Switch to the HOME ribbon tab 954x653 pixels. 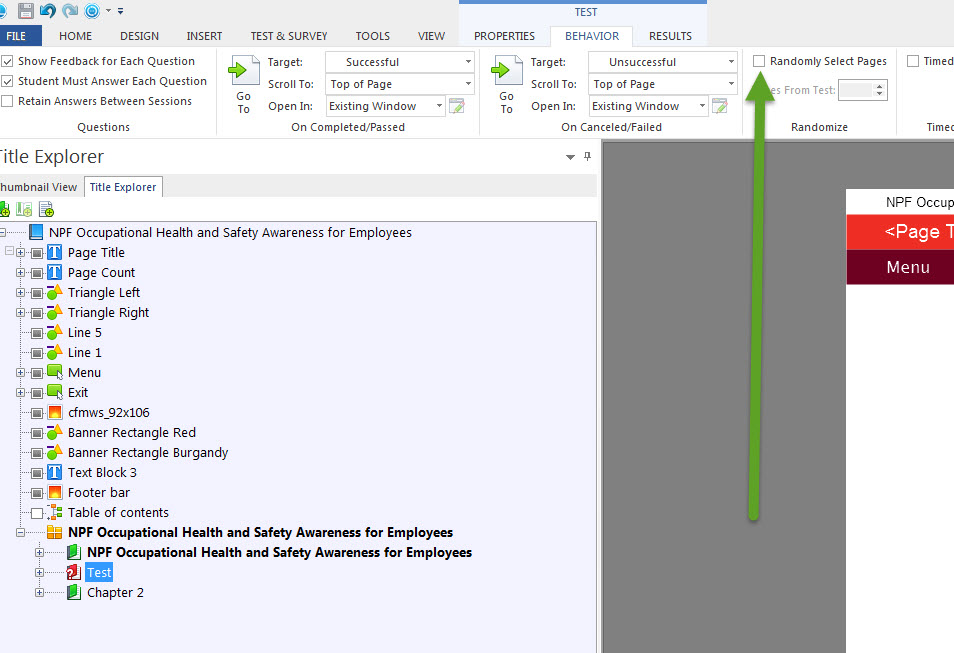click(x=75, y=36)
